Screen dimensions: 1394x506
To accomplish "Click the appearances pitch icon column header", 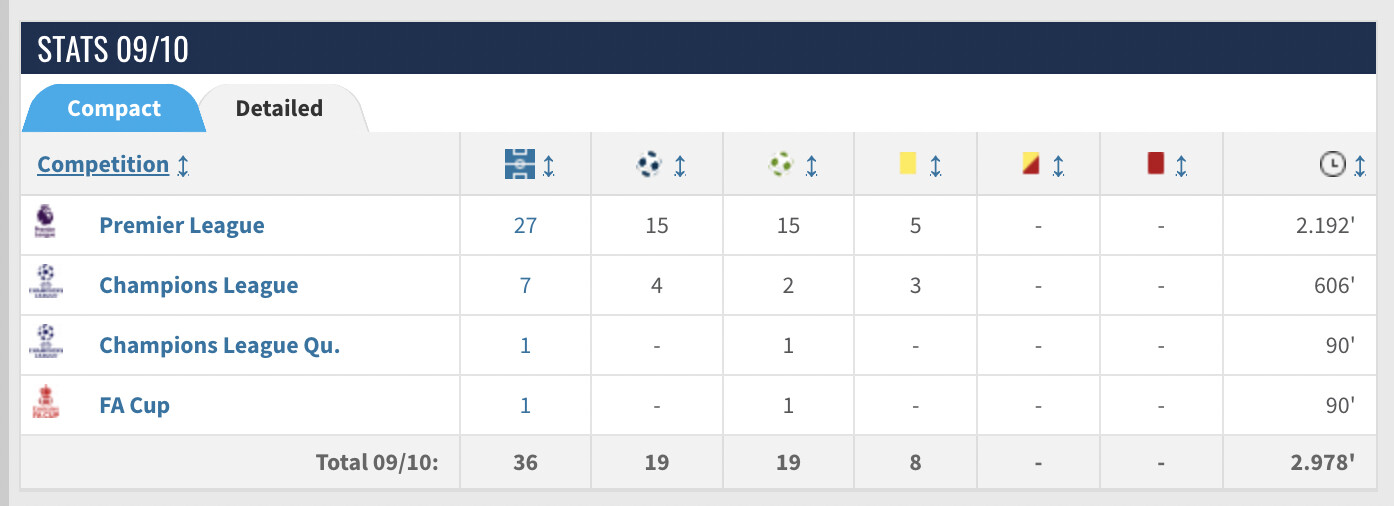I will pyautogui.click(x=520, y=164).
